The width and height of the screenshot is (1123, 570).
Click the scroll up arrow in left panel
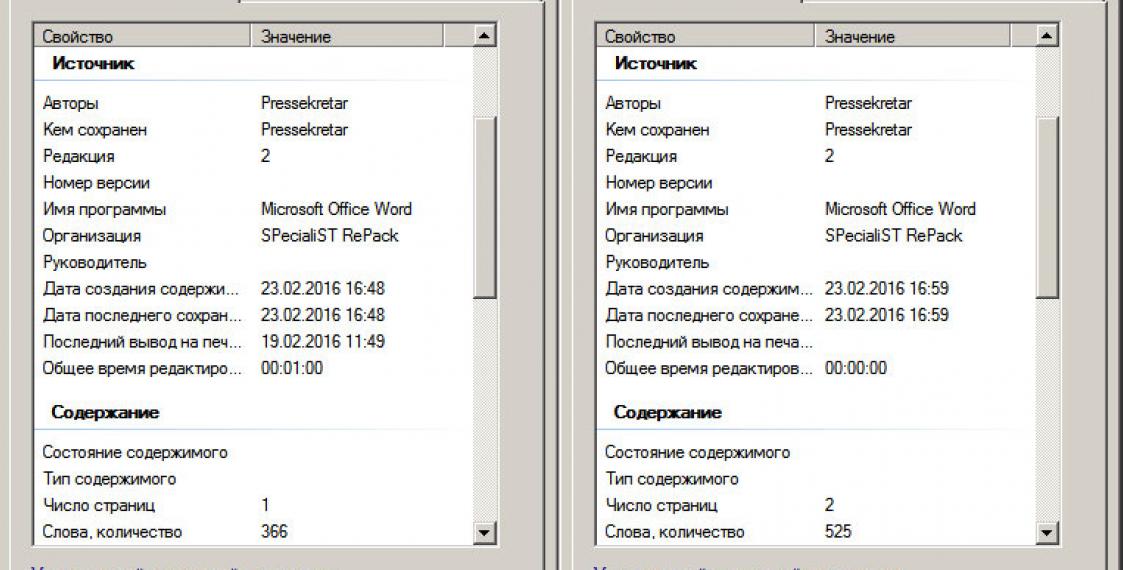click(484, 37)
